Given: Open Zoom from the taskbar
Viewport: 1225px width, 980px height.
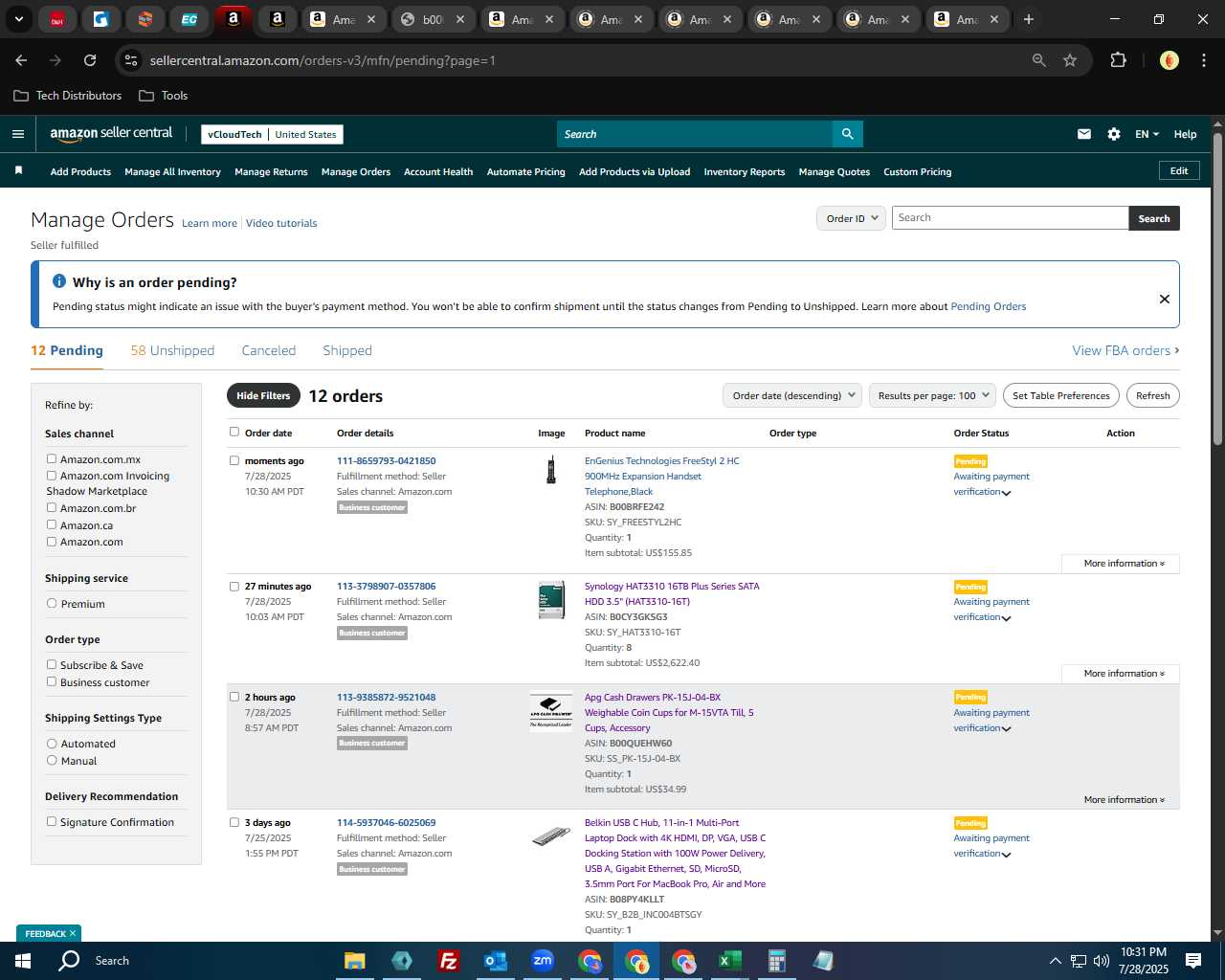Looking at the screenshot, I should [543, 961].
